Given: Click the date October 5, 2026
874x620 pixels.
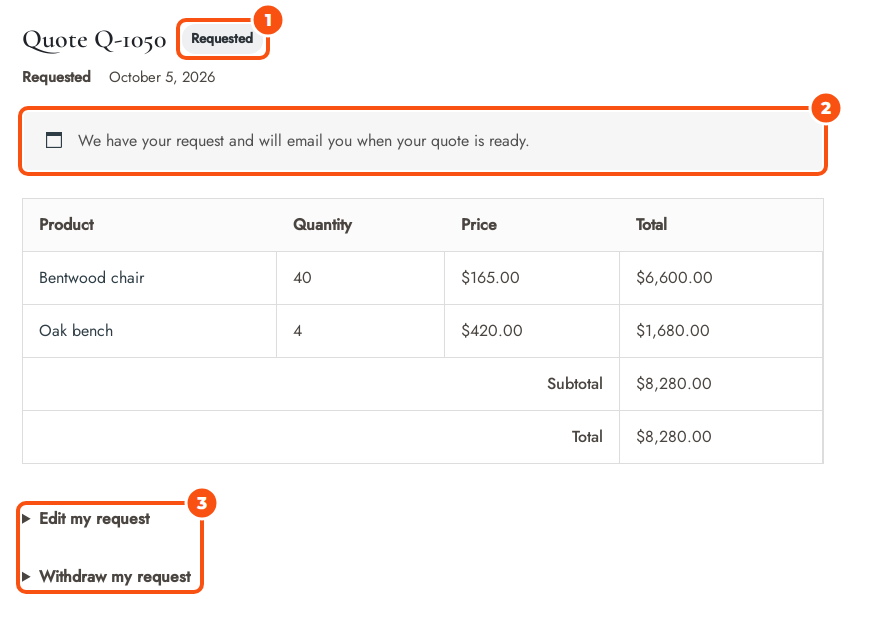Looking at the screenshot, I should (x=162, y=77).
